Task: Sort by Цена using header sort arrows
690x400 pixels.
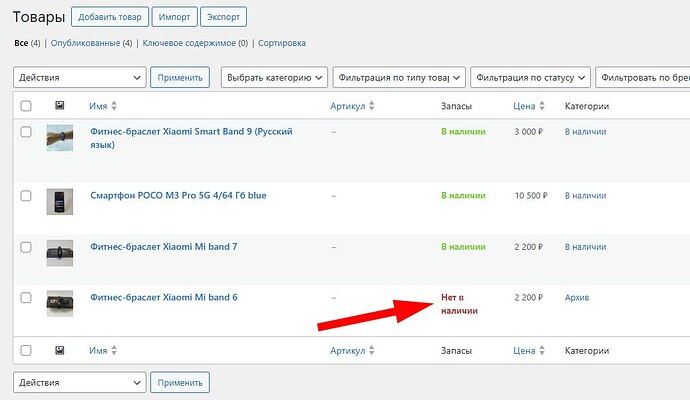Action: [542, 106]
